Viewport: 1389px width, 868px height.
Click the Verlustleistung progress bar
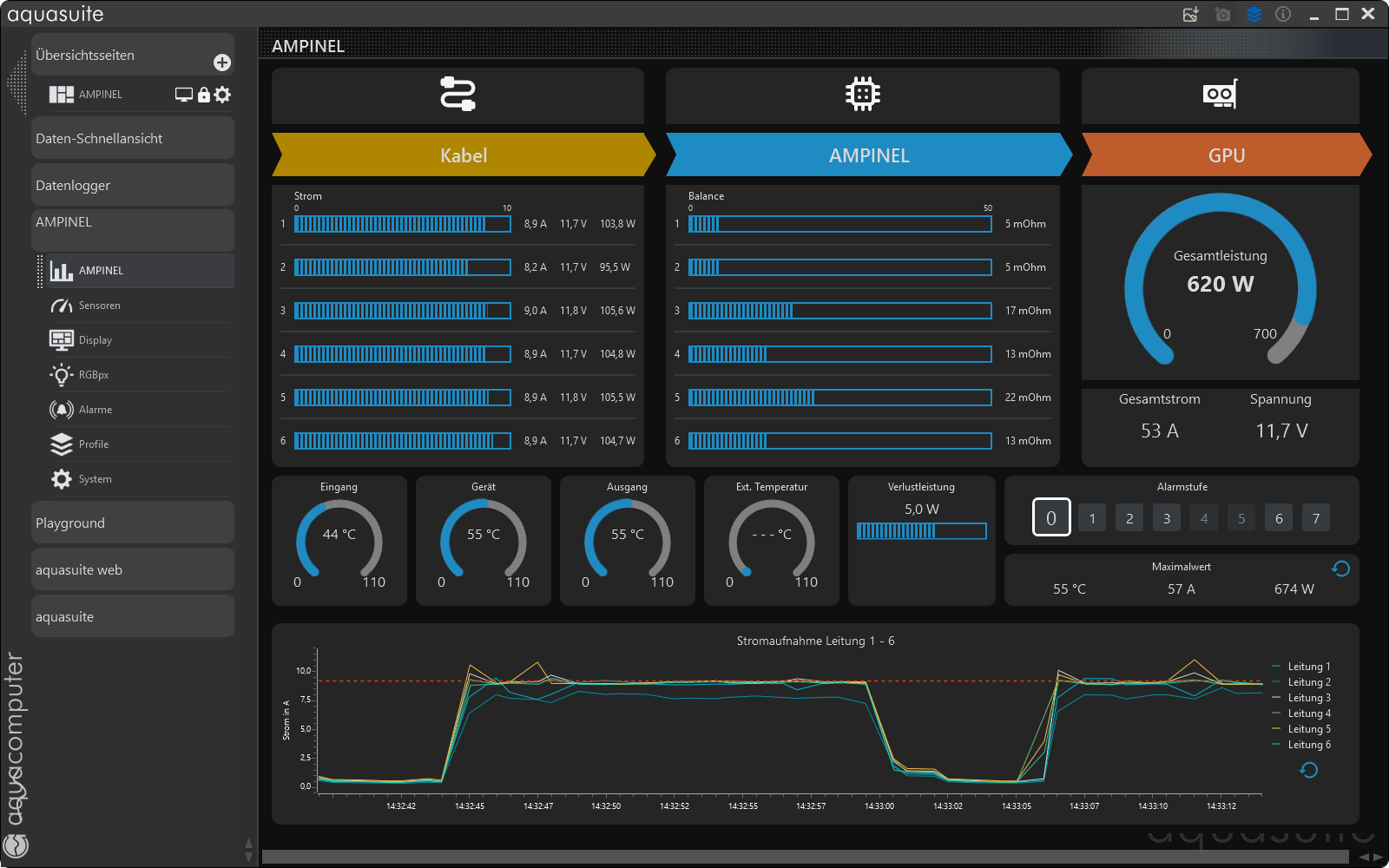(x=921, y=529)
